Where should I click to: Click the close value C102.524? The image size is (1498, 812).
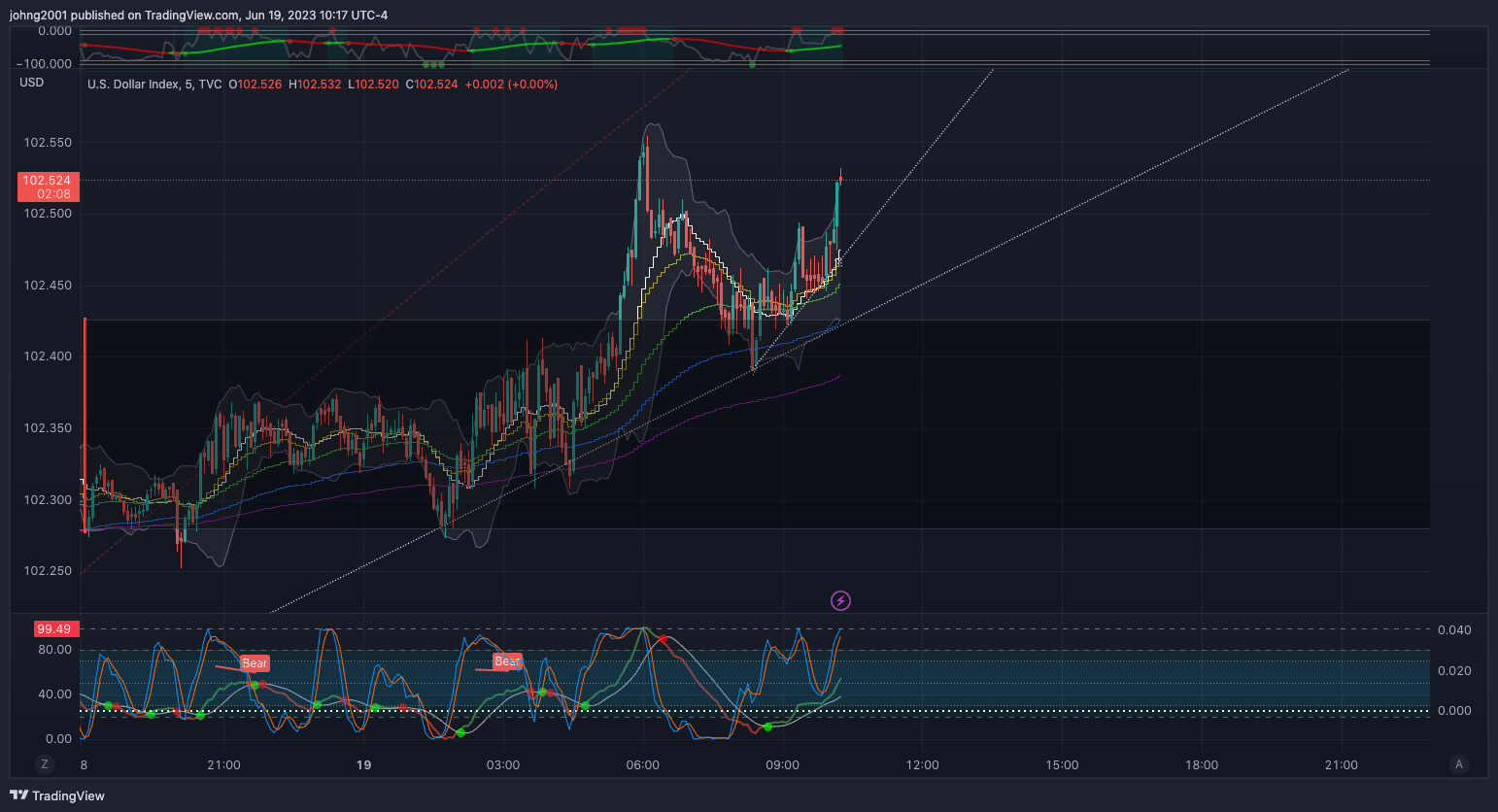pyautogui.click(x=431, y=85)
